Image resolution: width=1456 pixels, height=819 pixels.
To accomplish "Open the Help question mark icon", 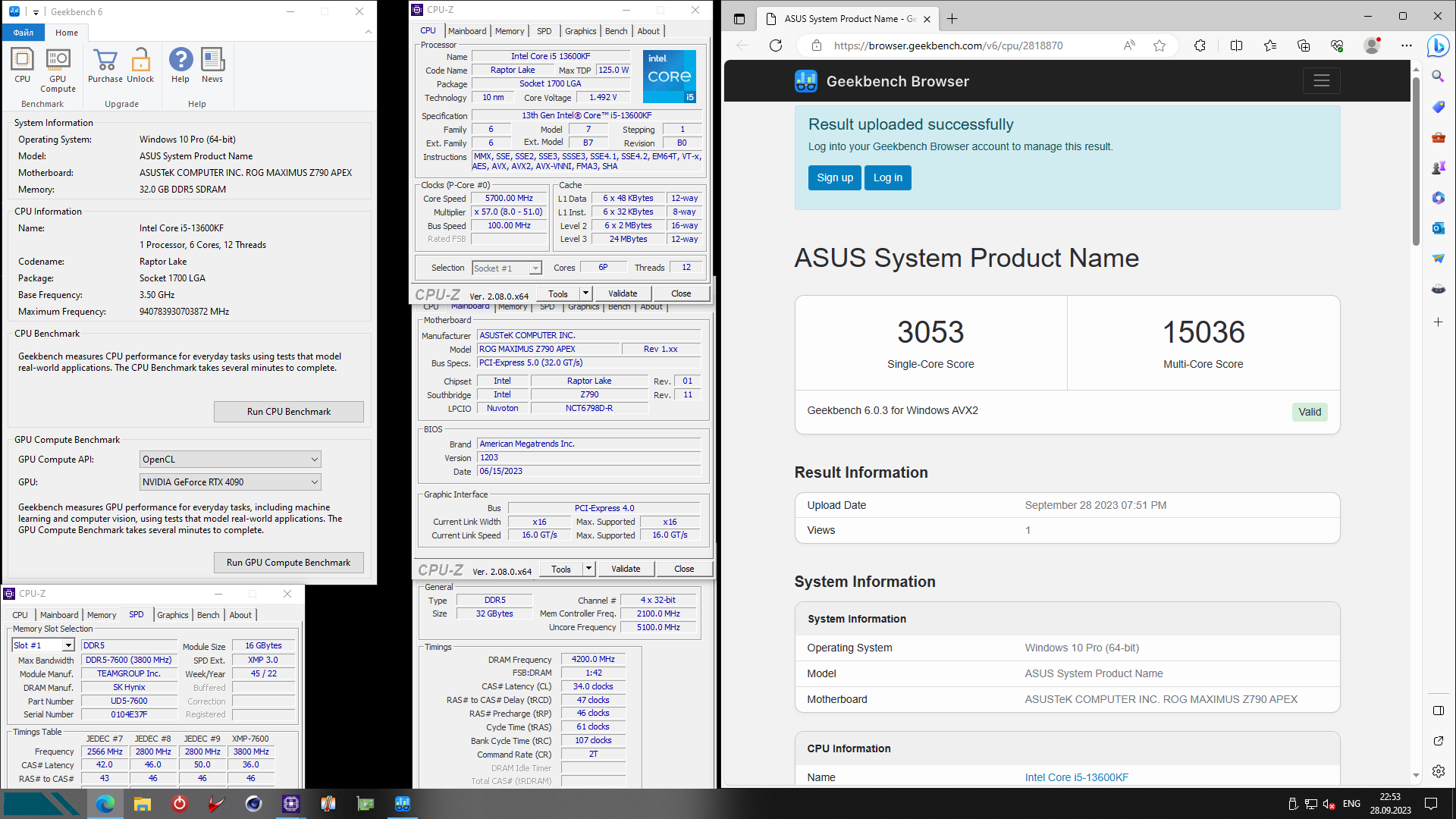I will pos(180,65).
